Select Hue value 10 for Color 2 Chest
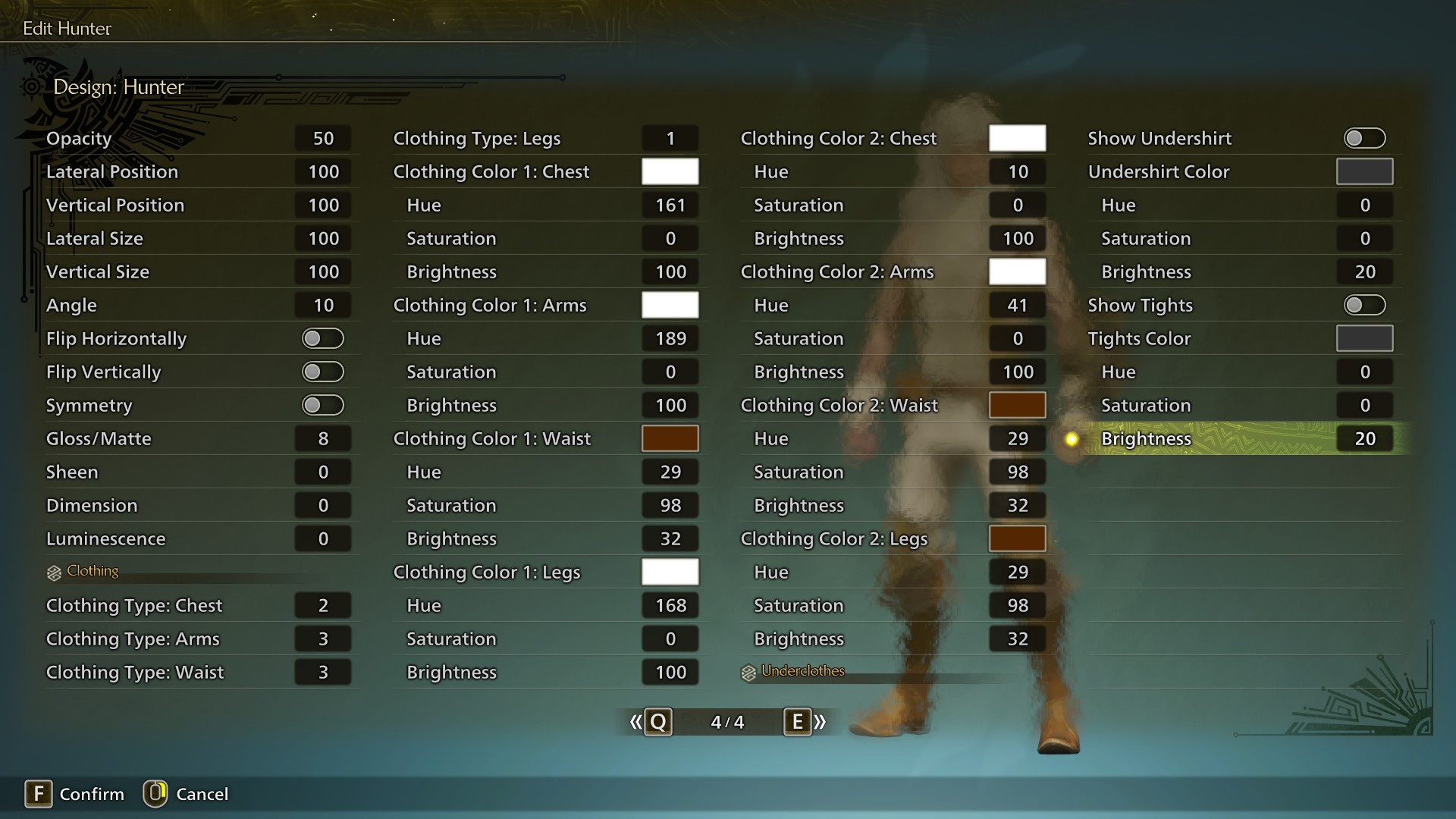Image resolution: width=1456 pixels, height=819 pixels. 1018,171
